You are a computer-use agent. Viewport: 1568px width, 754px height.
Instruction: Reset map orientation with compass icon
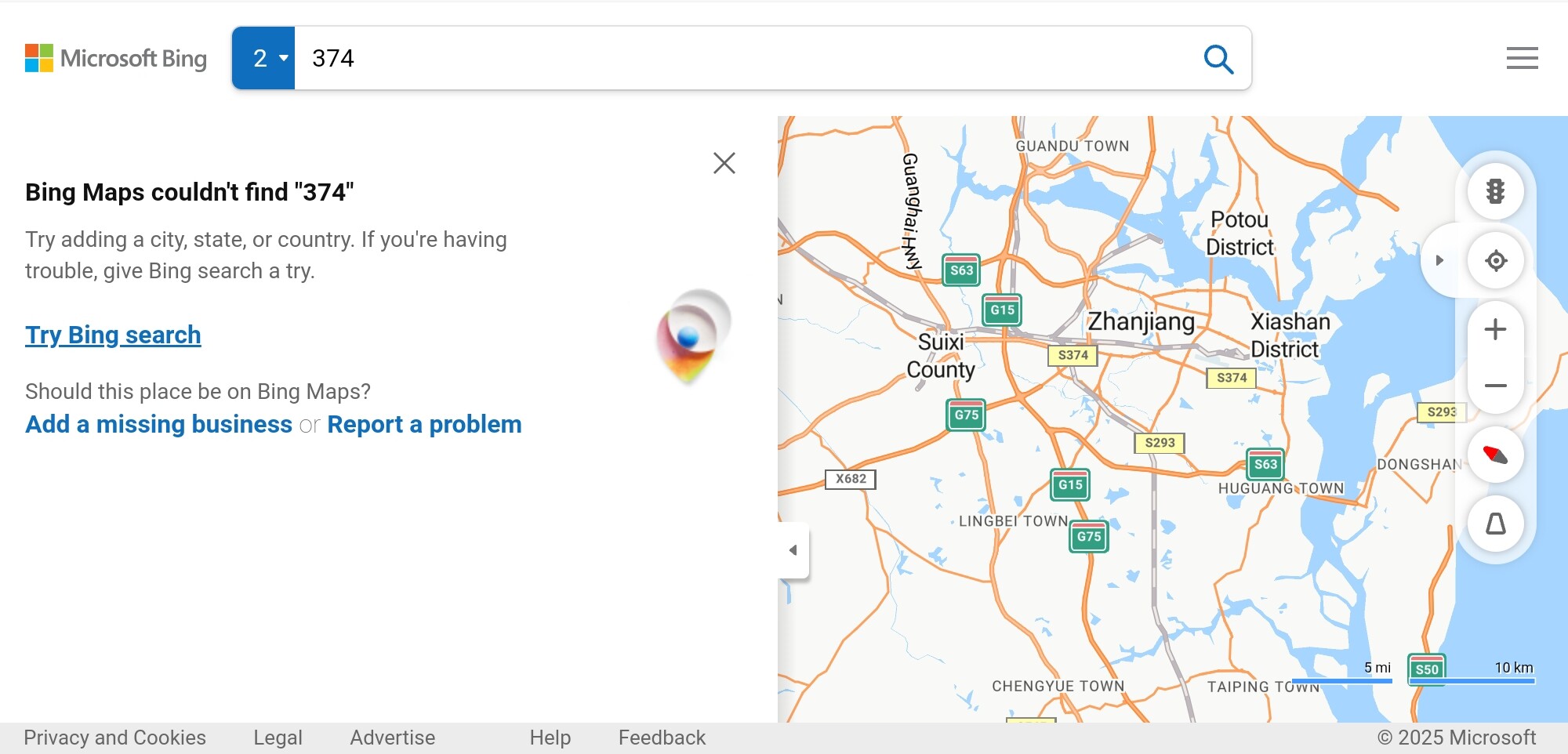point(1495,455)
